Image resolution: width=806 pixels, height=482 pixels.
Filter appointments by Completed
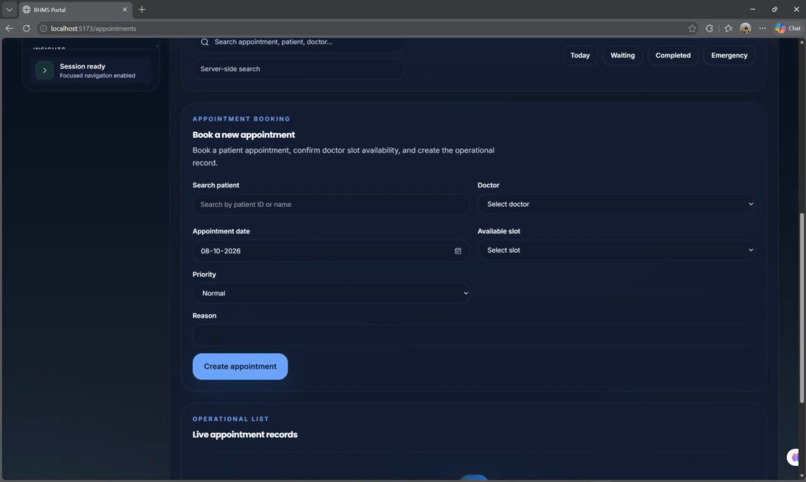pyautogui.click(x=673, y=55)
